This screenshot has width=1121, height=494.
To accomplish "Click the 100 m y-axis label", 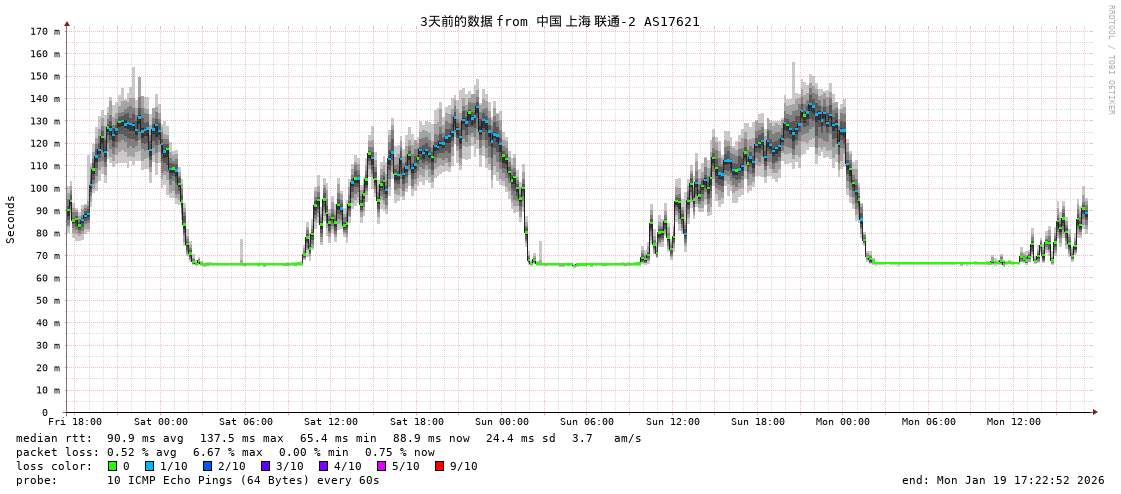I will (43, 188).
